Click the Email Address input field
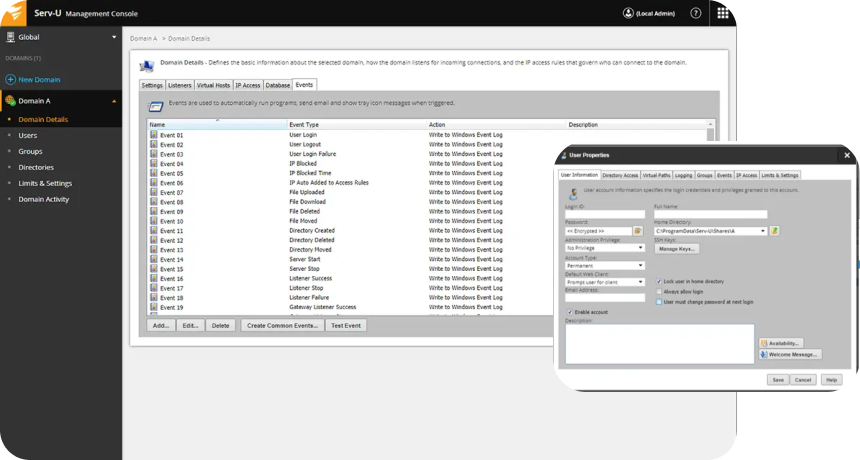Viewport: 860px width, 460px height. [x=605, y=298]
